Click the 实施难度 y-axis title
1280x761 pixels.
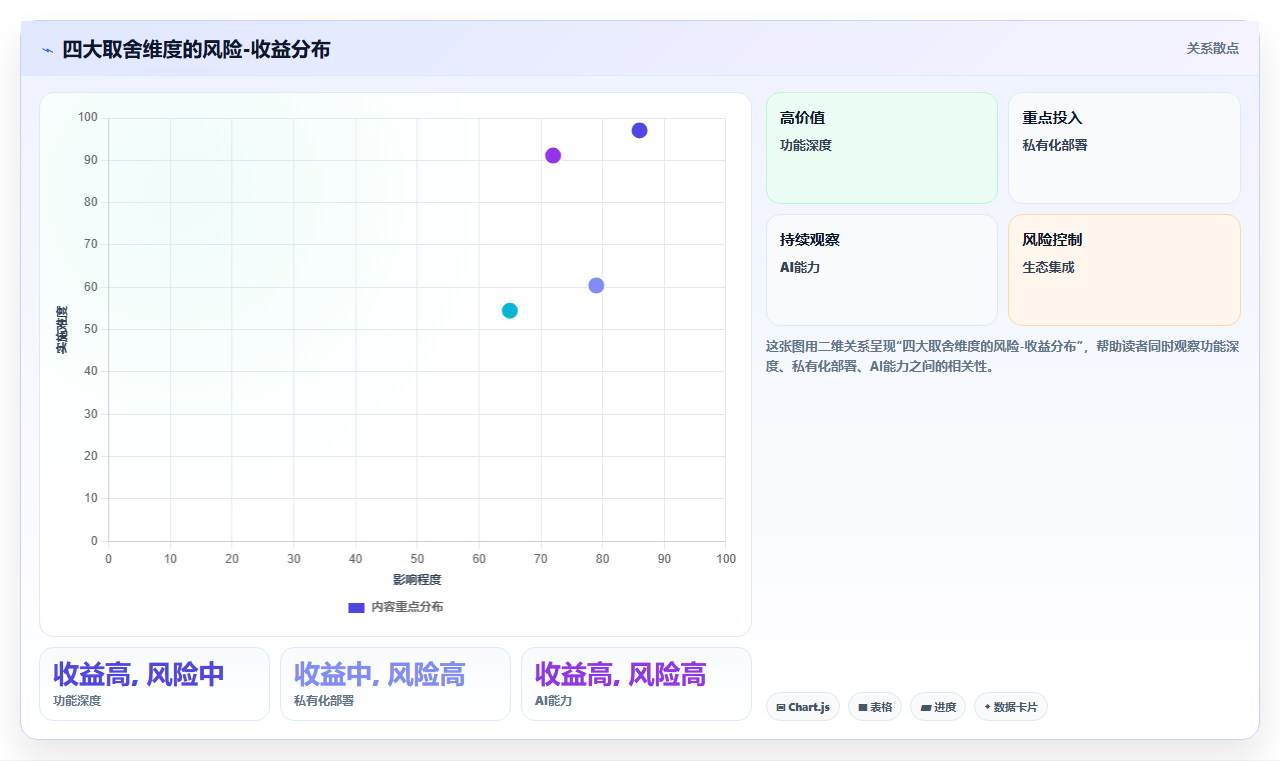click(62, 330)
